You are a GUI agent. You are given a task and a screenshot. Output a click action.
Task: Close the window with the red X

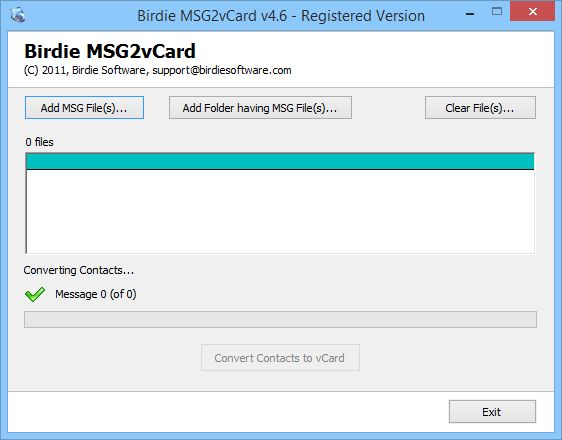[532, 11]
